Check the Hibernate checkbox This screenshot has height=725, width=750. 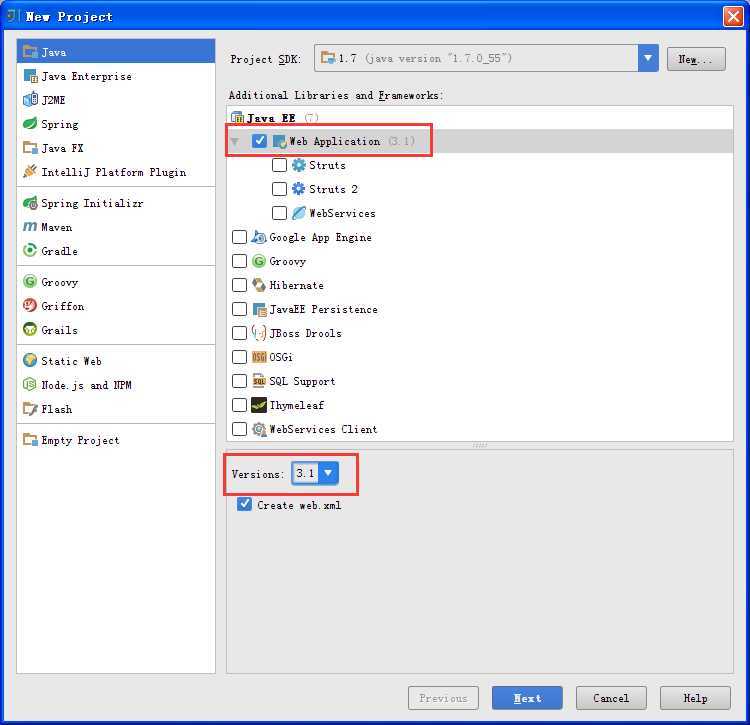239,285
